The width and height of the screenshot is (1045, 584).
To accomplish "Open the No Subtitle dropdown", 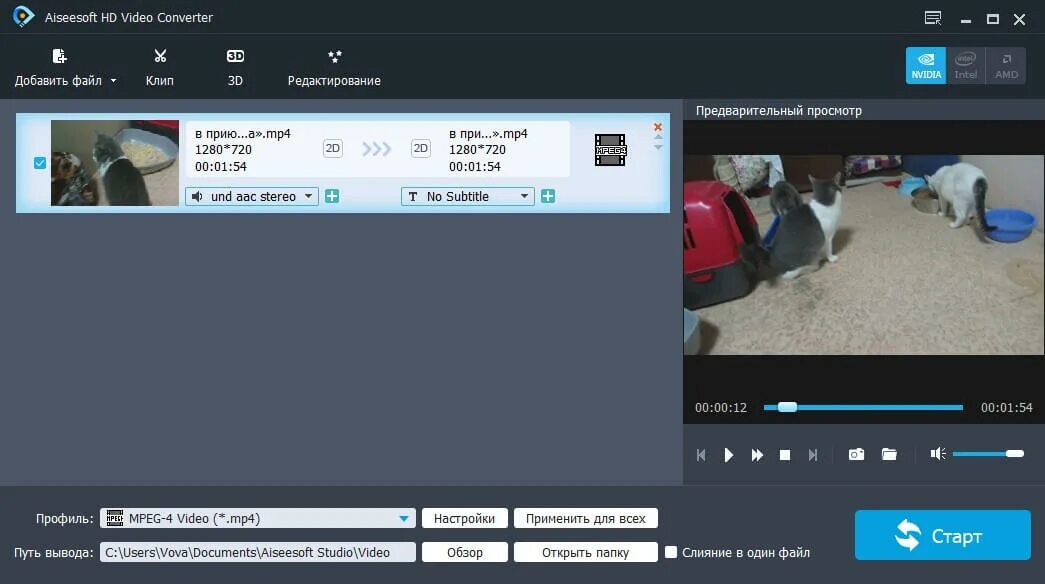I will (468, 197).
